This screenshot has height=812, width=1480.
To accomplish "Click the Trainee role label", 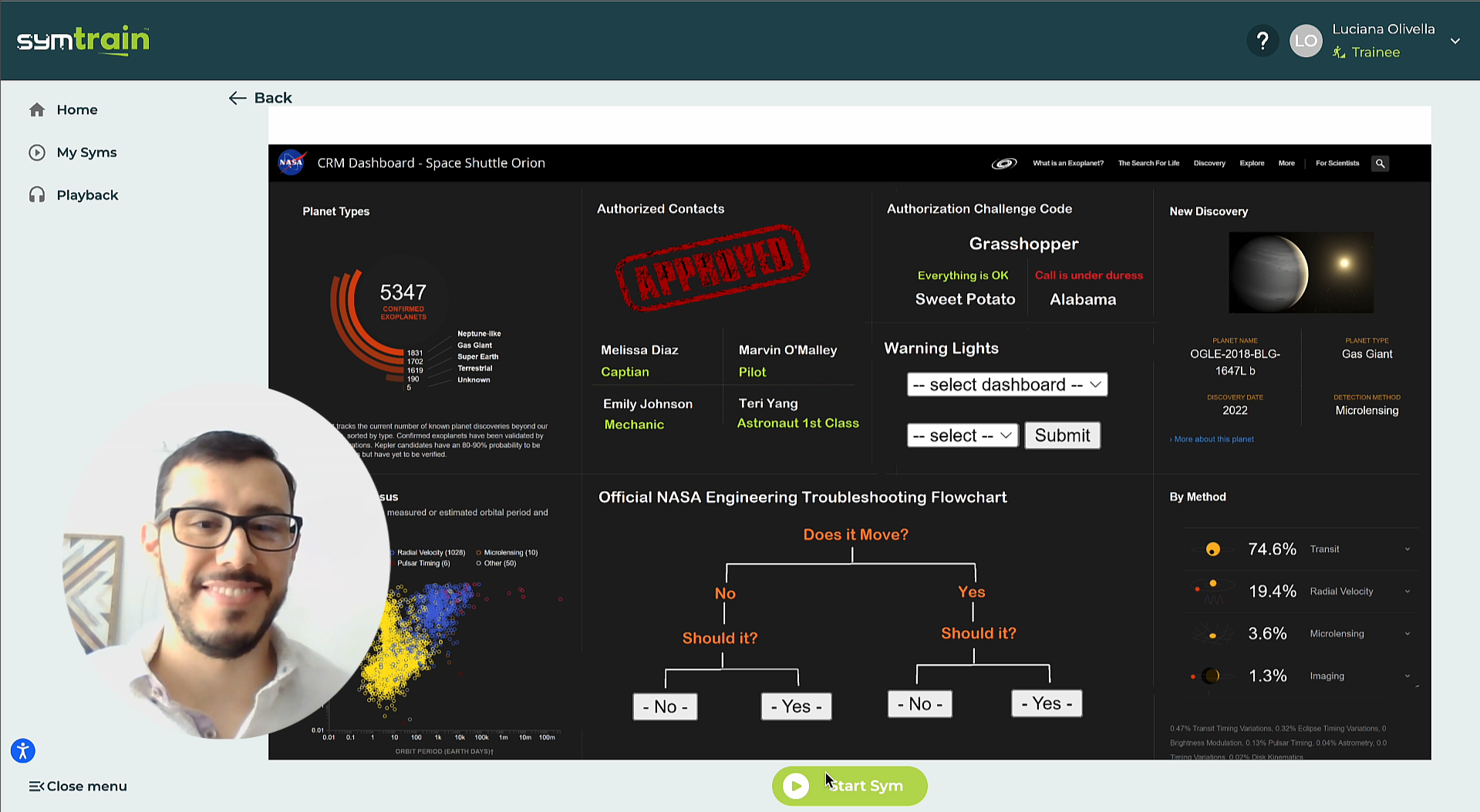I will click(1375, 52).
